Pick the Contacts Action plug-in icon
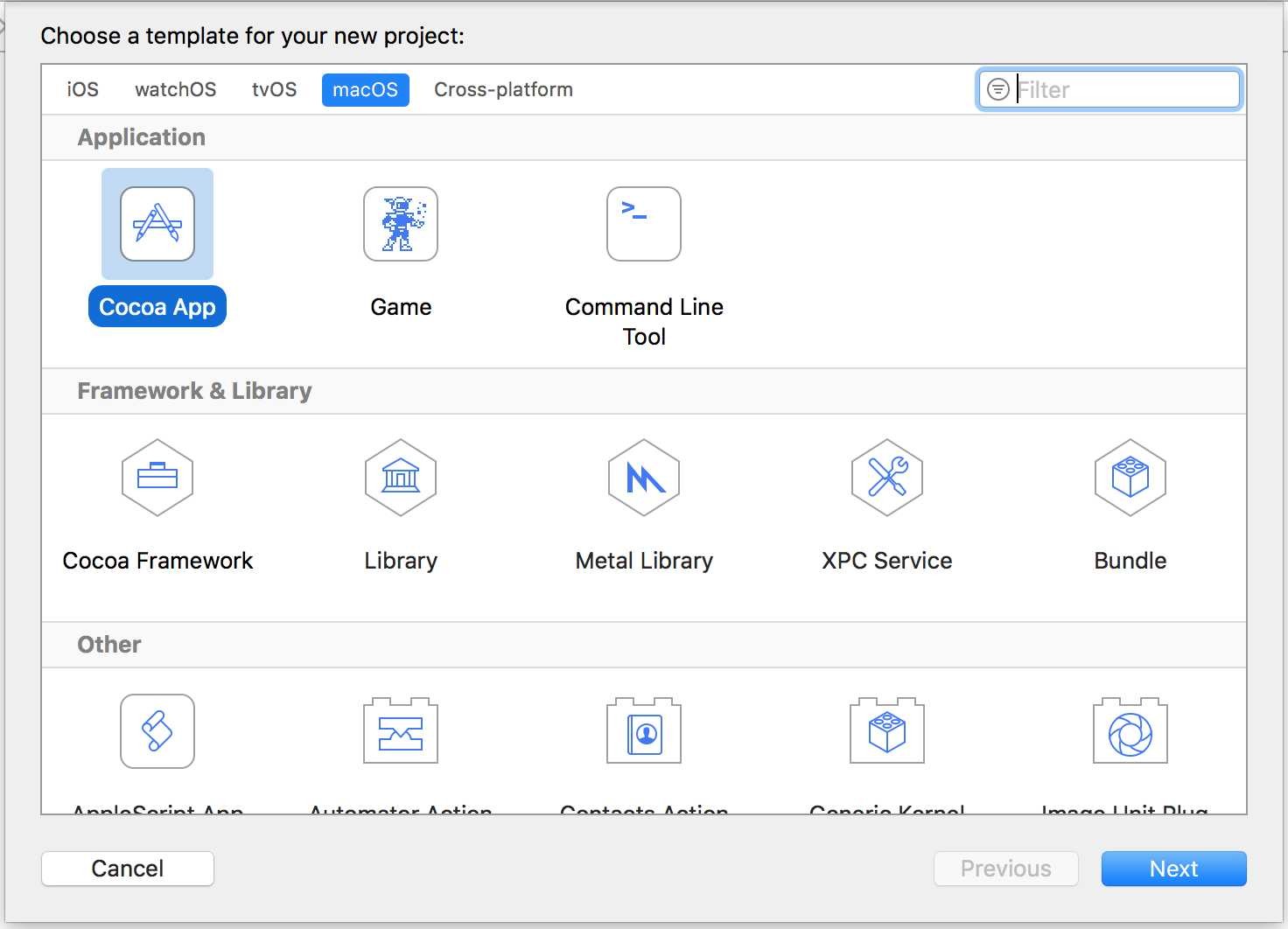Image resolution: width=1288 pixels, height=929 pixels. pyautogui.click(x=644, y=731)
